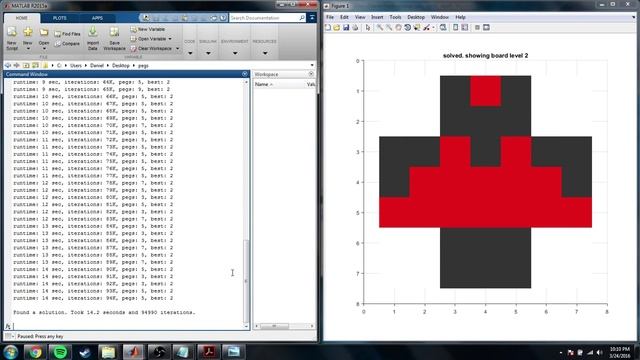The height and width of the screenshot is (360, 640).
Task: Select the Edit Plot arrow tool
Action: [368, 27]
